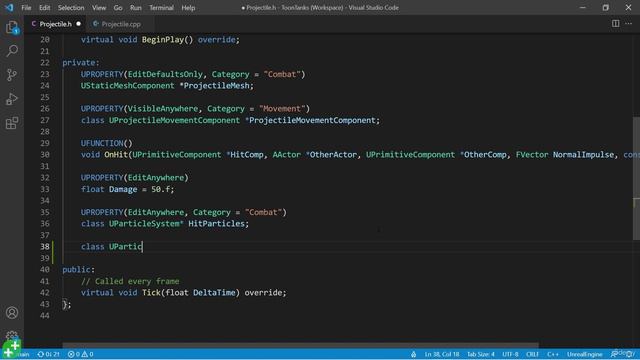Open the editor More Actions ellipsis
Viewport: 640px width, 360px height.
(x=629, y=24)
